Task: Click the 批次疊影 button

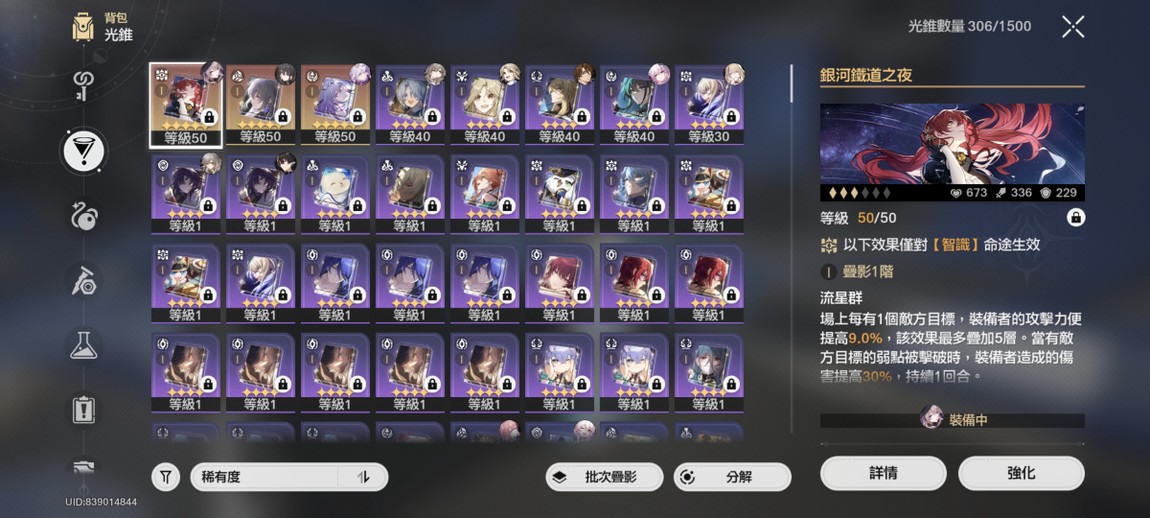Action: 604,477
